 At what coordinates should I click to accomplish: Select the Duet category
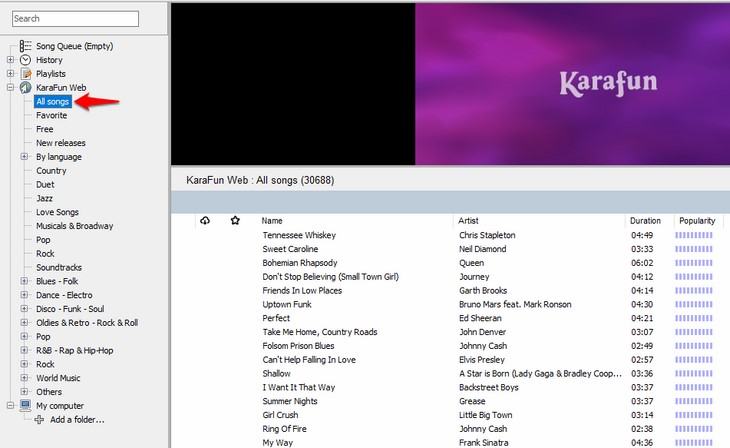(45, 184)
